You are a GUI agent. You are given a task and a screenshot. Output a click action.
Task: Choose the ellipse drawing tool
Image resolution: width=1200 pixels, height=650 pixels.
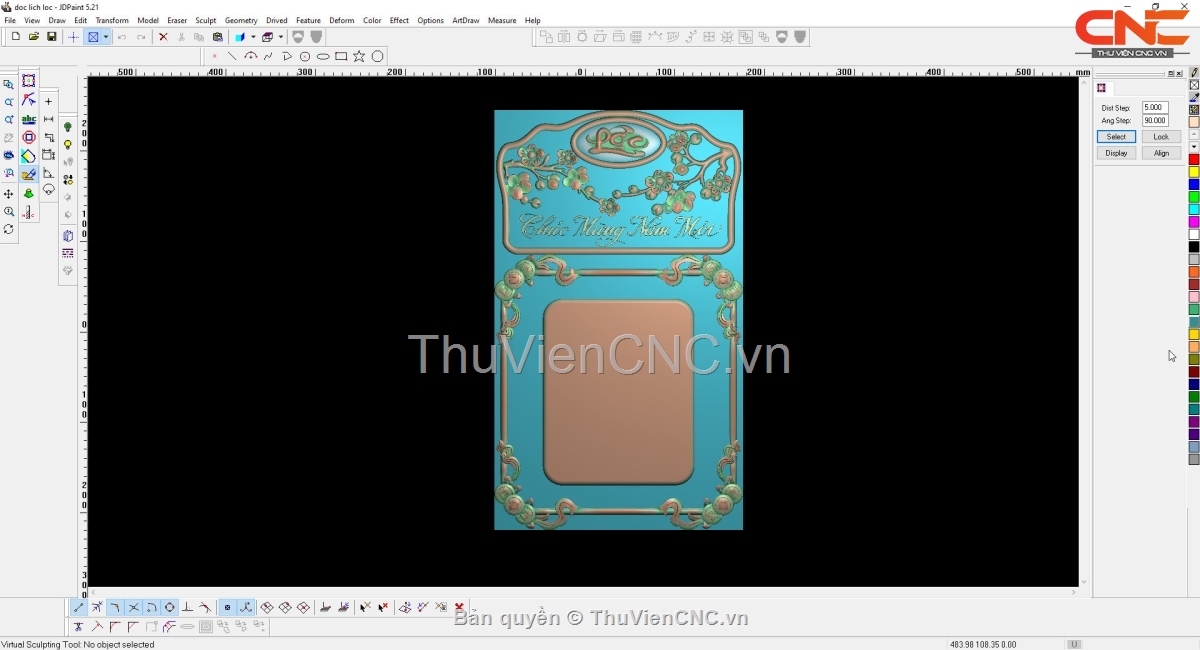click(x=323, y=57)
